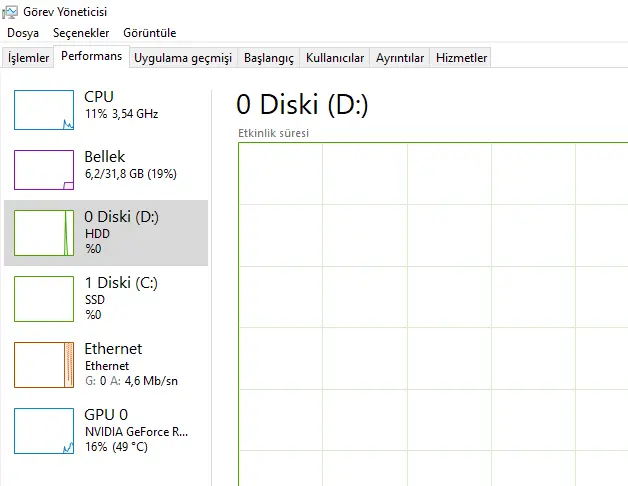The width and height of the screenshot is (628, 486).
Task: Click the GPU 0 mini graph
Action: (x=44, y=431)
